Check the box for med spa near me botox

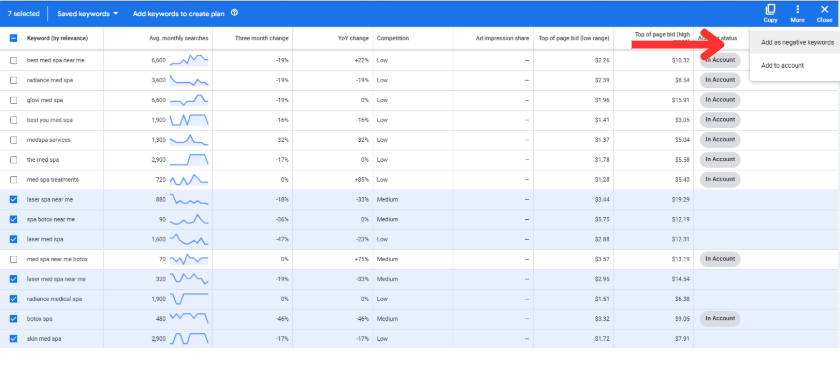coord(13,259)
